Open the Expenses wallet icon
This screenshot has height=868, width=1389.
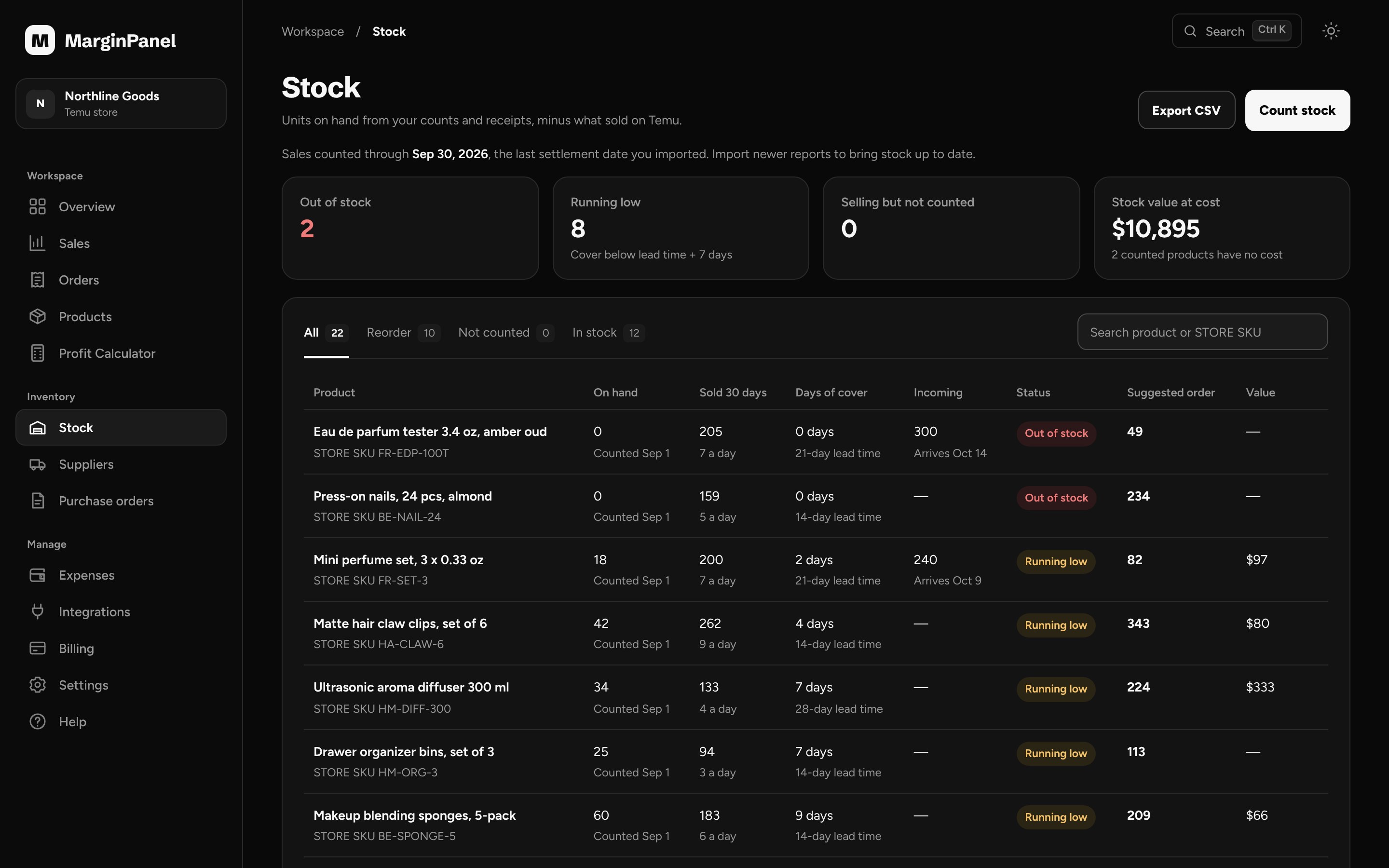click(x=37, y=575)
